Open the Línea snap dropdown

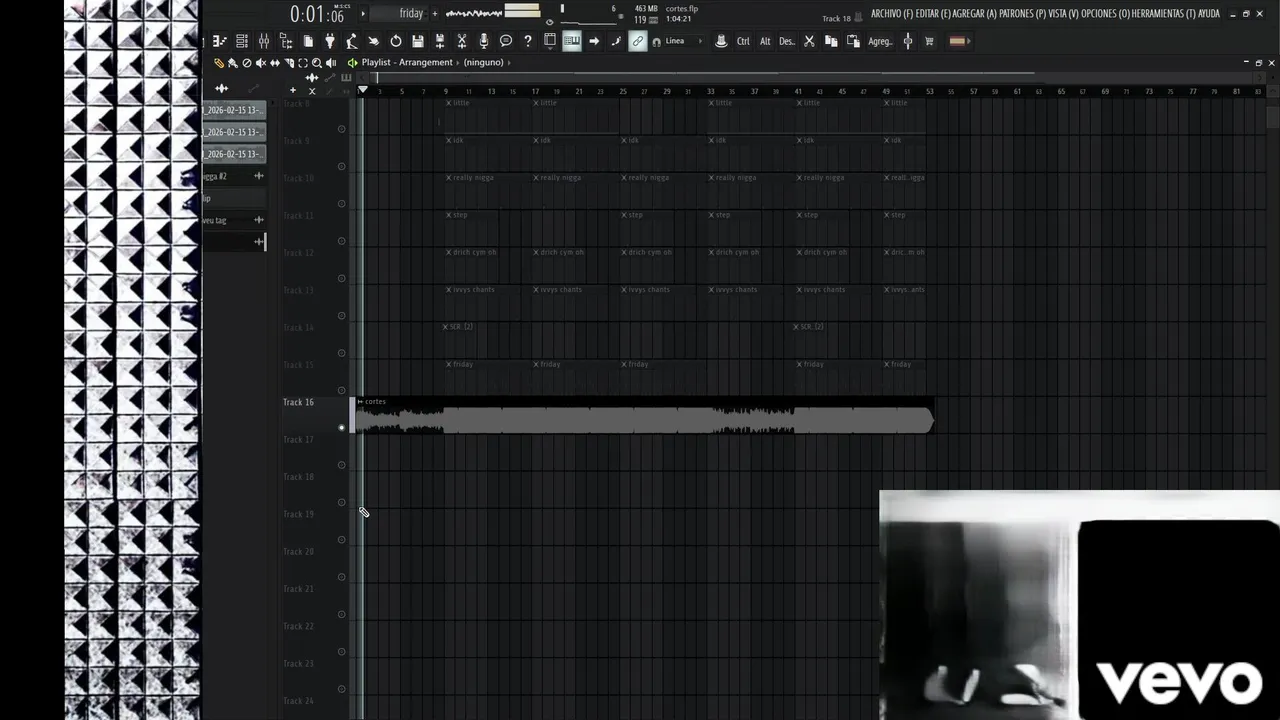coord(688,41)
